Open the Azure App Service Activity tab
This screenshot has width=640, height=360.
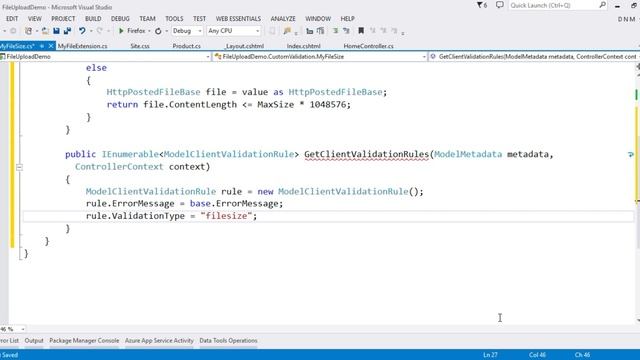(159, 340)
